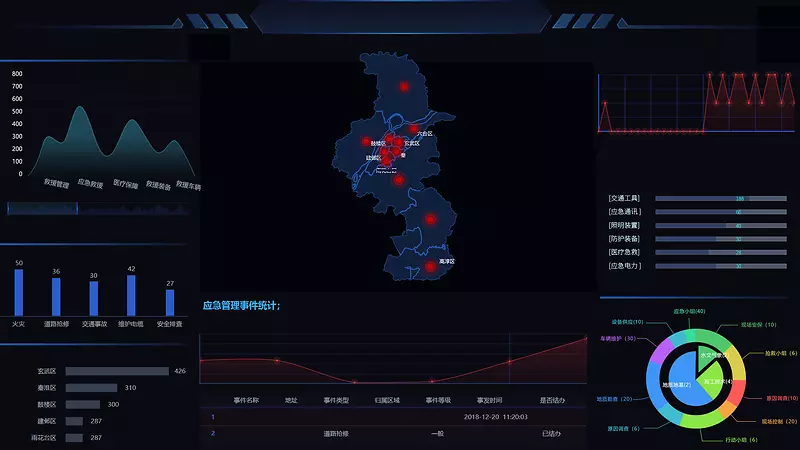The width and height of the screenshot is (800, 450).
Task: Click the 火灾 bar in bar chart
Action: click(19, 292)
